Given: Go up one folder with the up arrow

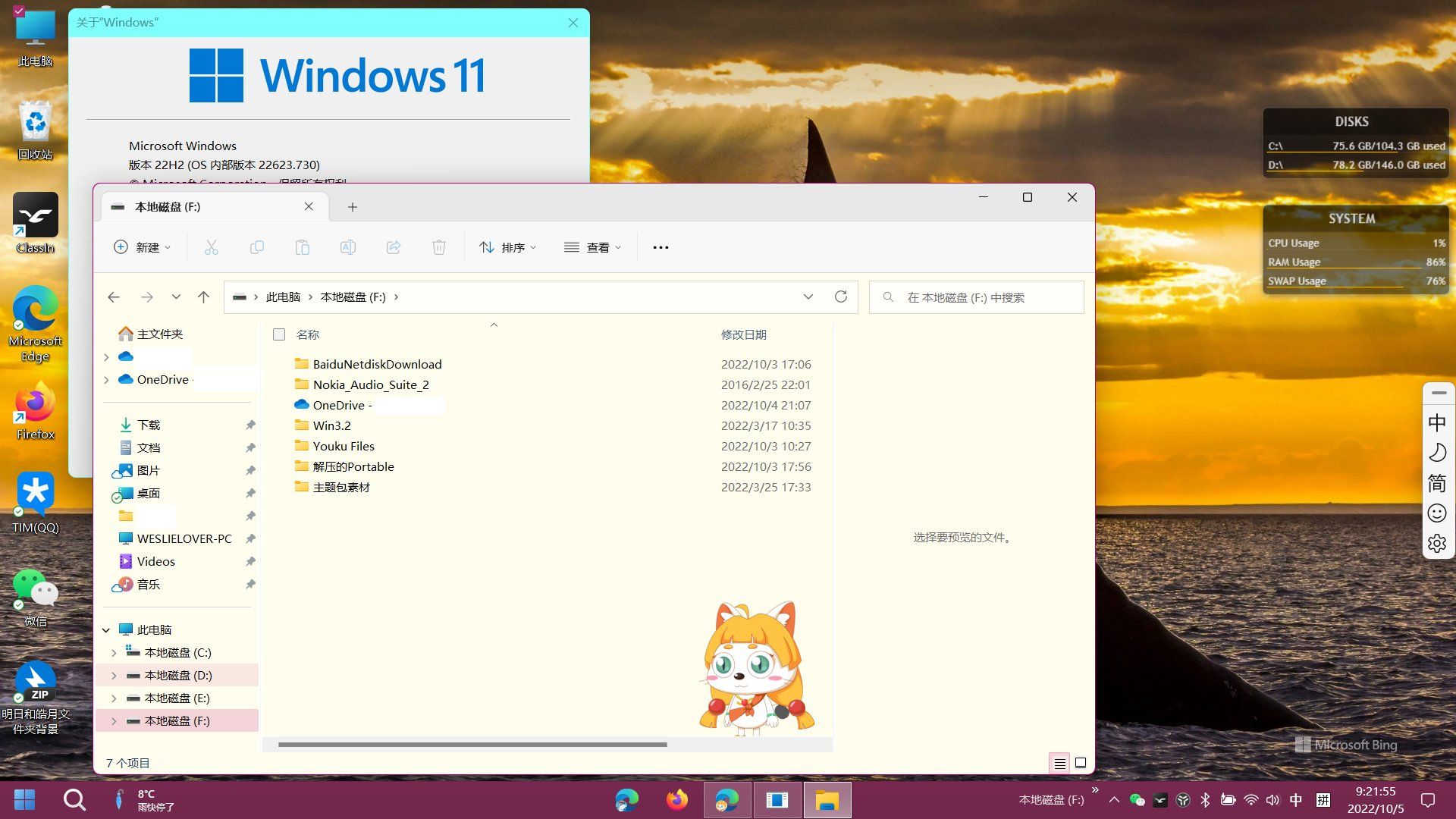Looking at the screenshot, I should pyautogui.click(x=203, y=297).
